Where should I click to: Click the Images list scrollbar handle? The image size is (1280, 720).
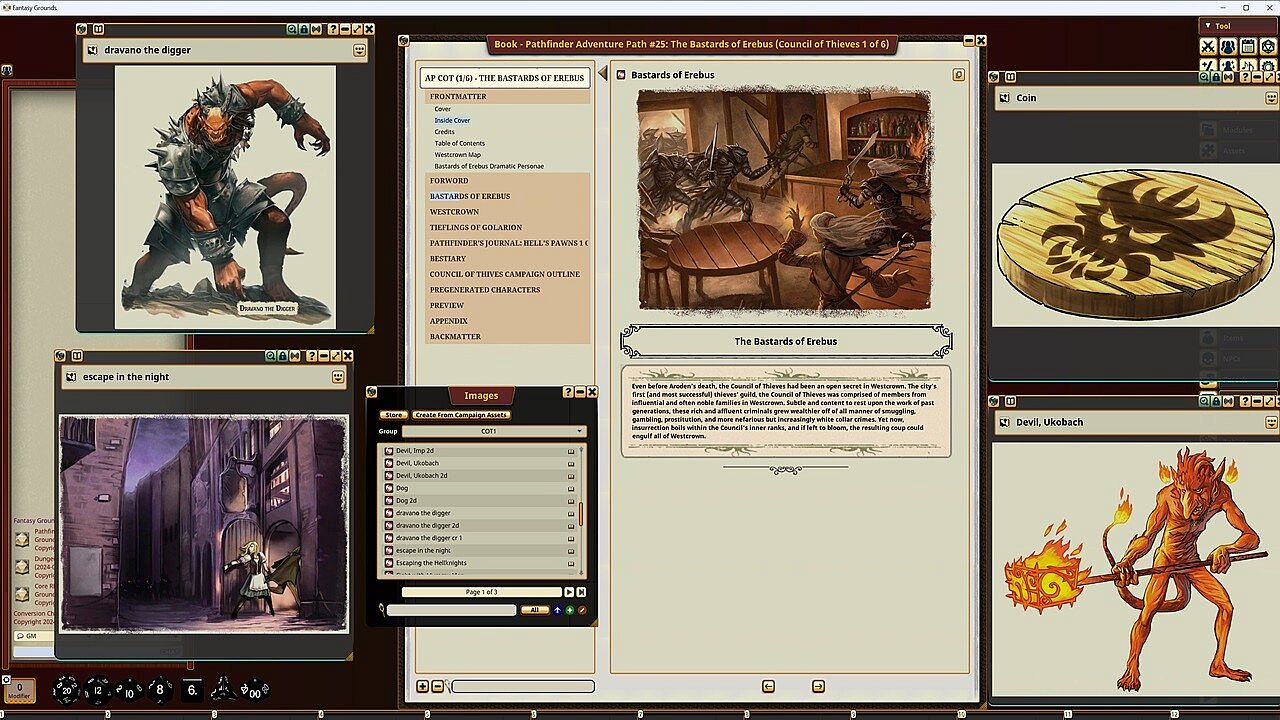[x=581, y=514]
